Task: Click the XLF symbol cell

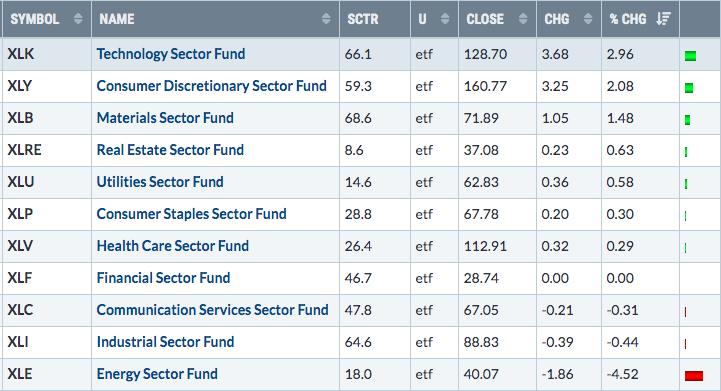Action: click(x=47, y=278)
